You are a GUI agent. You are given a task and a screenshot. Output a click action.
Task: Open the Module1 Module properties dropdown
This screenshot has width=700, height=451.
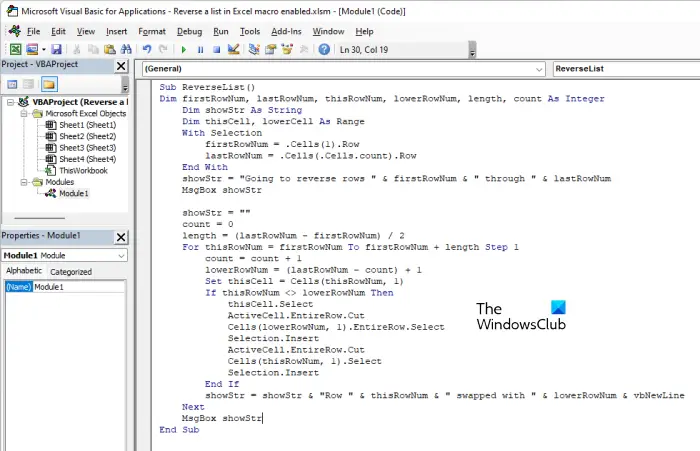[x=121, y=255]
